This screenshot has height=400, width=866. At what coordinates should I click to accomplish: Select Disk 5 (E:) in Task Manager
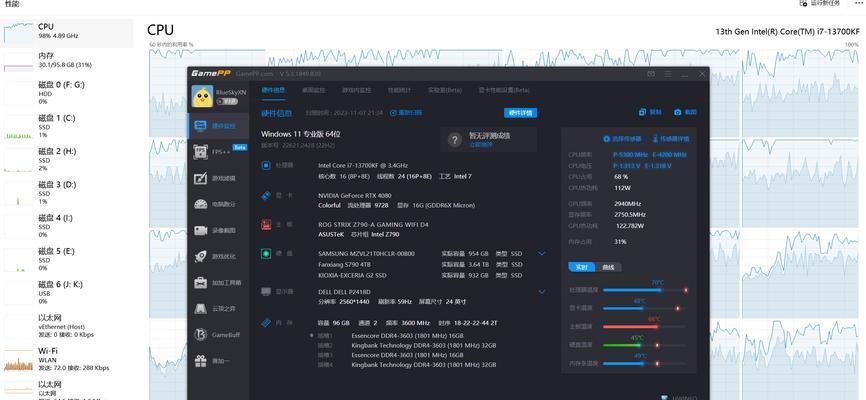tap(67, 259)
